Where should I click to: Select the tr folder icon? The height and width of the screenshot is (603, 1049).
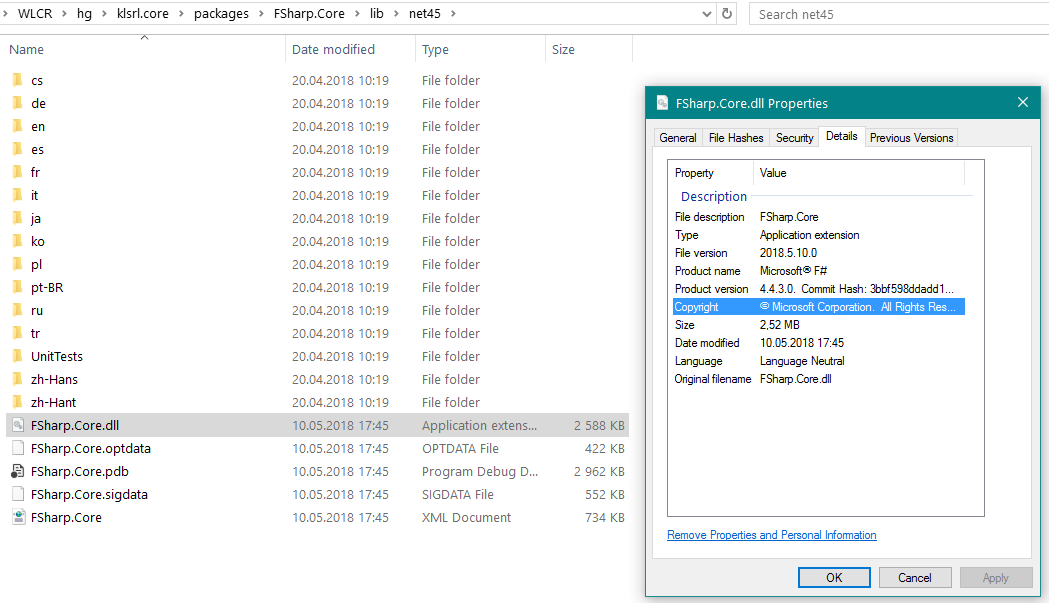tap(18, 333)
